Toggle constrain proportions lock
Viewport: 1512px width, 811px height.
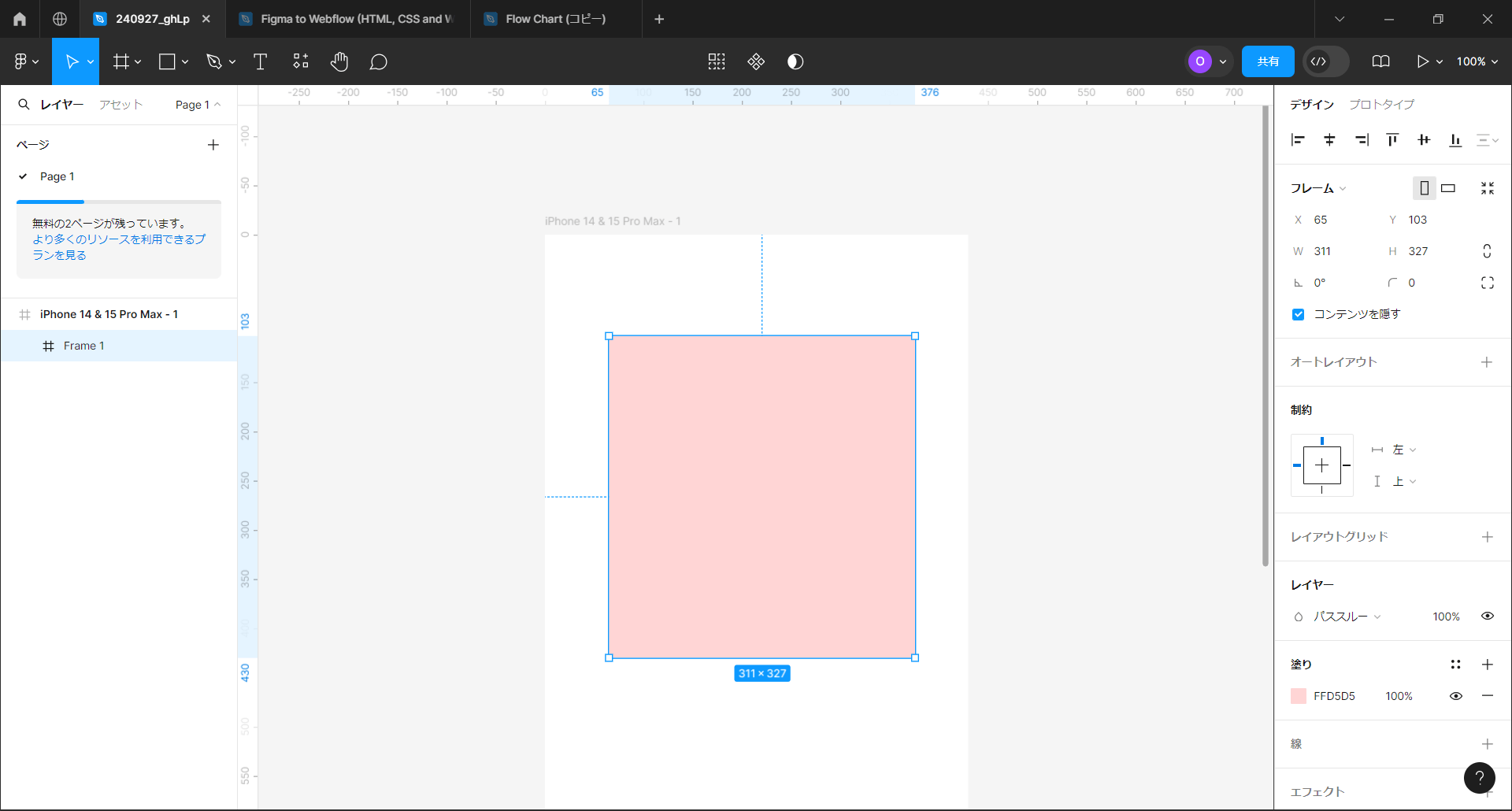coord(1487,251)
